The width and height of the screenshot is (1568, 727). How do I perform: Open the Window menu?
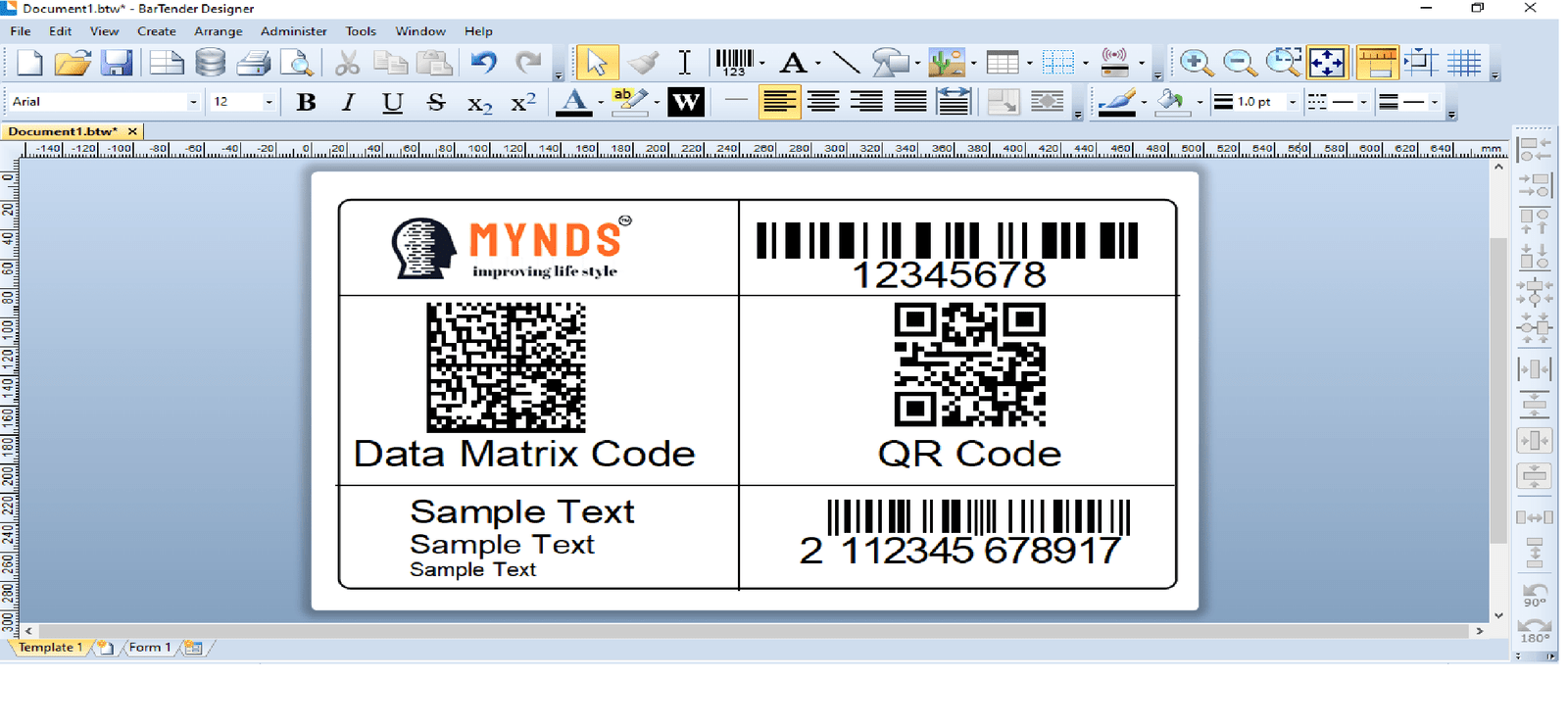[420, 31]
